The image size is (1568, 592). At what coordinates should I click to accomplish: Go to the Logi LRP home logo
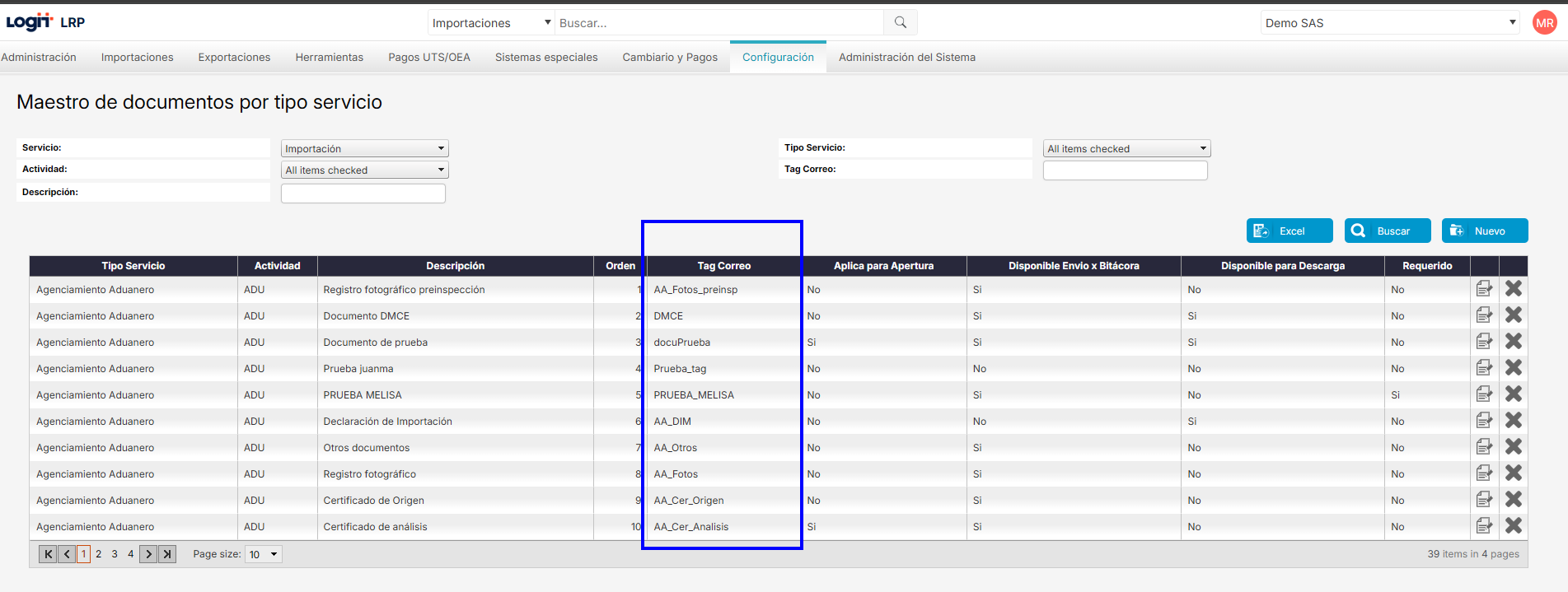[x=45, y=22]
